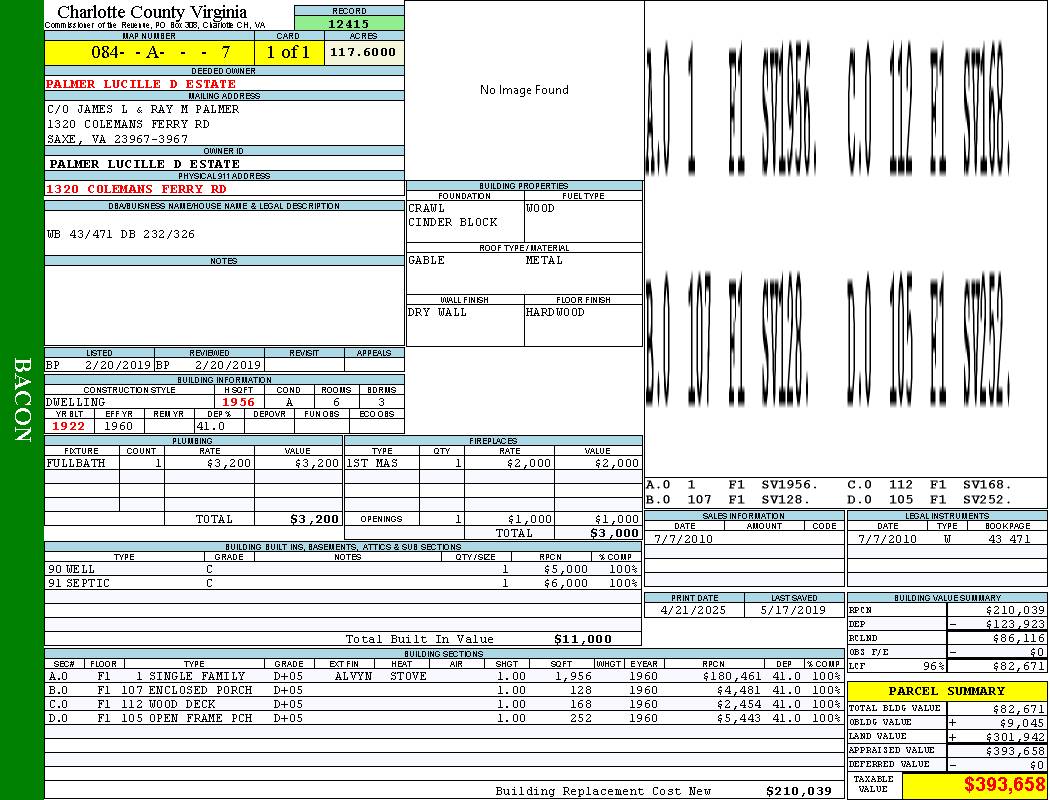This screenshot has width=1050, height=800.
Task: Click H SQFT value 1956 in red
Action: tap(238, 402)
